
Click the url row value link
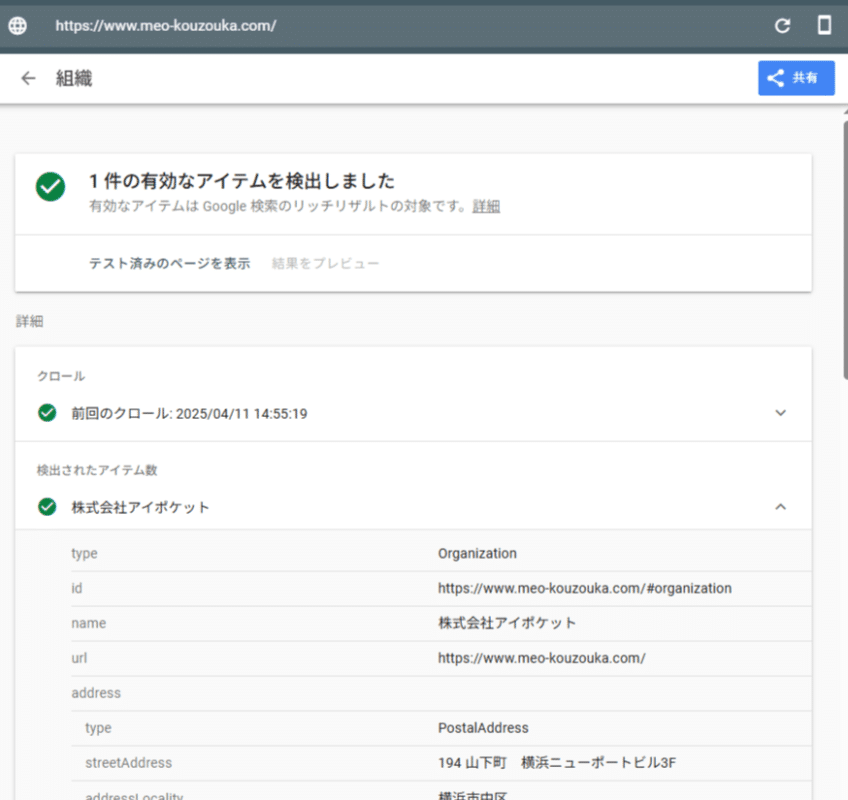click(541, 658)
